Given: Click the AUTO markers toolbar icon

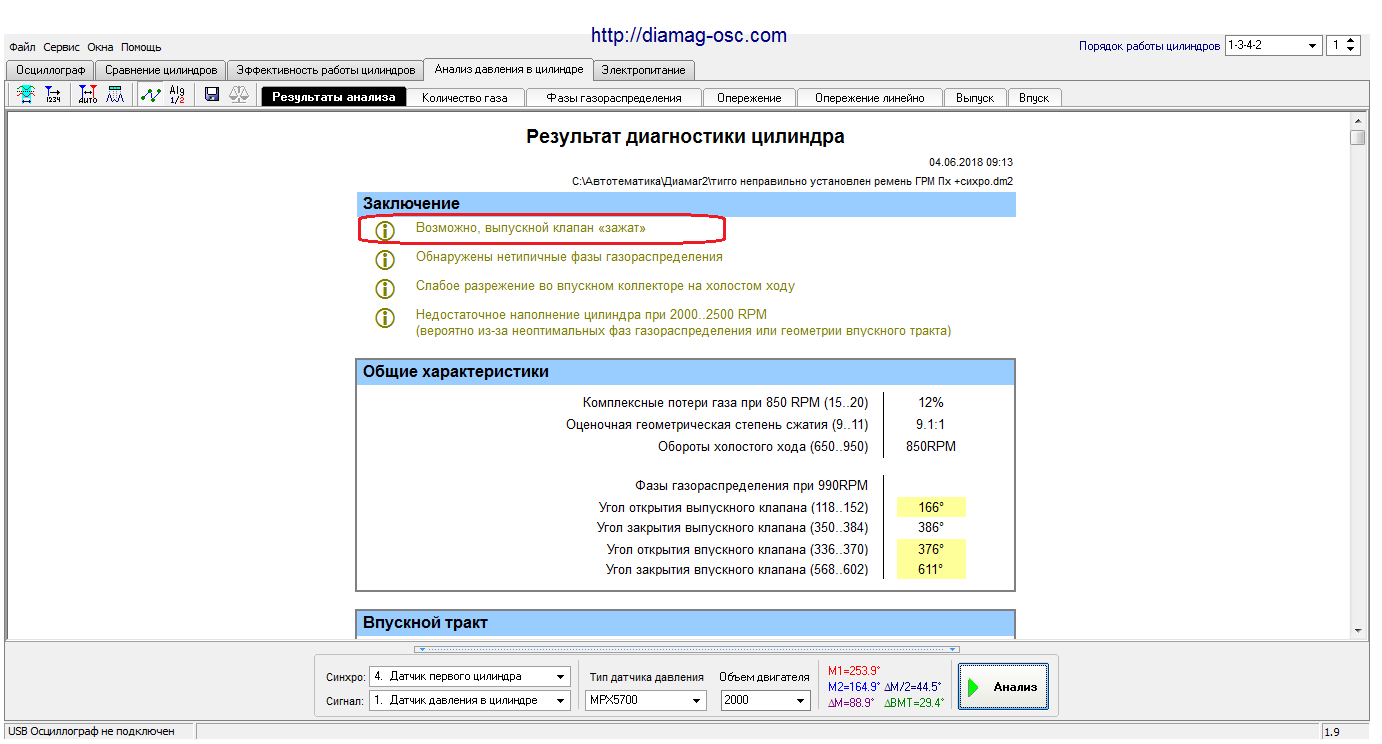Looking at the screenshot, I should [88, 95].
